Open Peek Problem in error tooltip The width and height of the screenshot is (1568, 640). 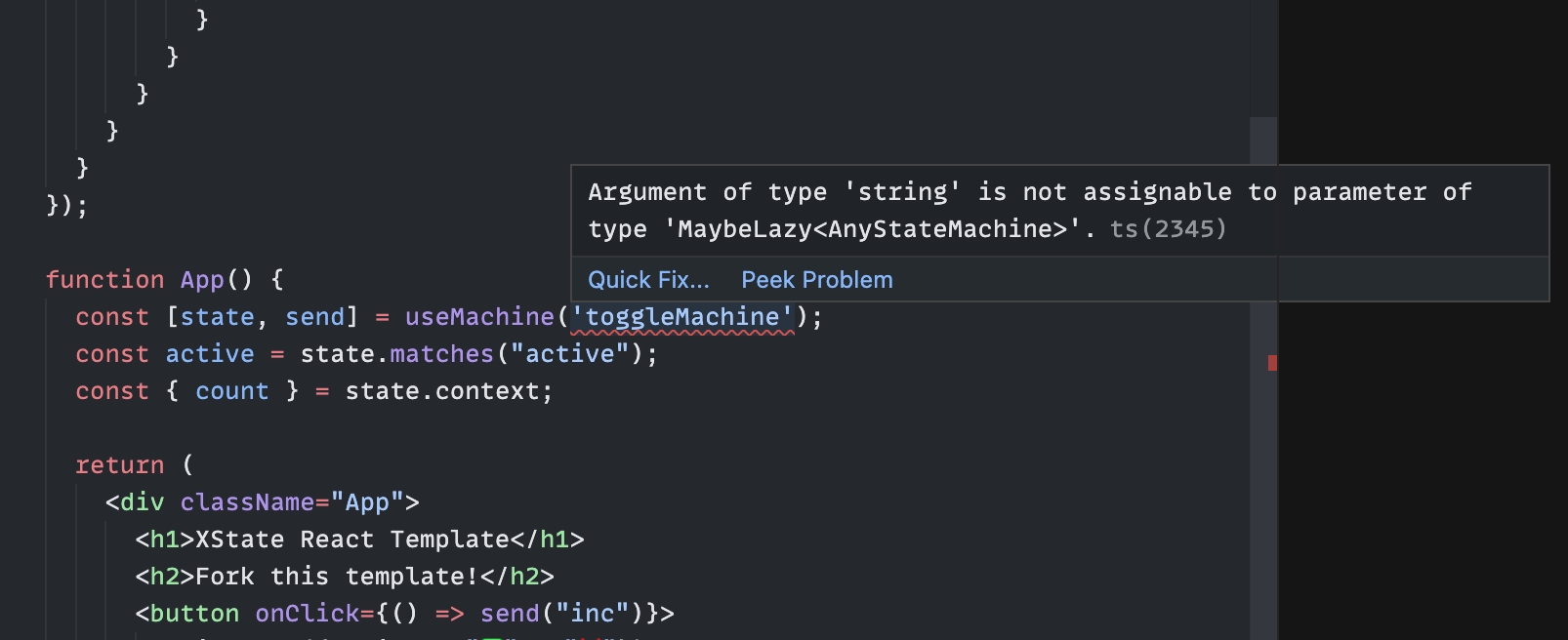tap(817, 280)
